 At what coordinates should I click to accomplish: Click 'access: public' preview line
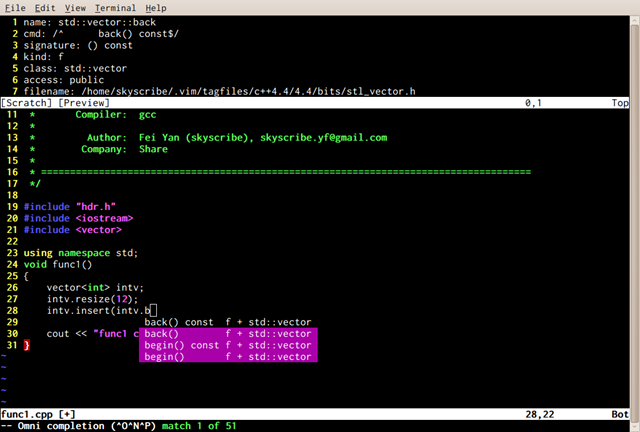(64, 80)
